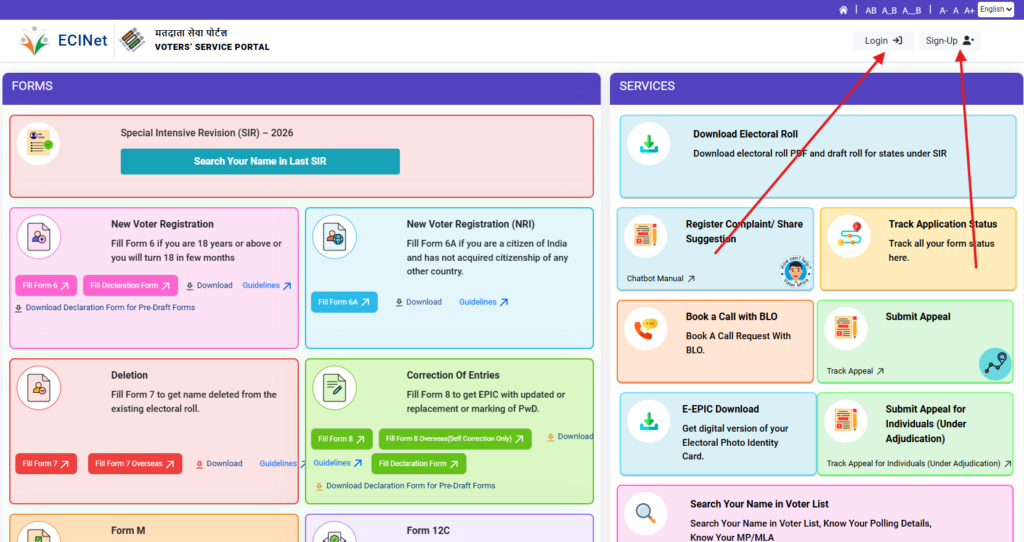Image resolution: width=1024 pixels, height=542 pixels.
Task: Click the Fill Form 8 button
Action: [342, 439]
